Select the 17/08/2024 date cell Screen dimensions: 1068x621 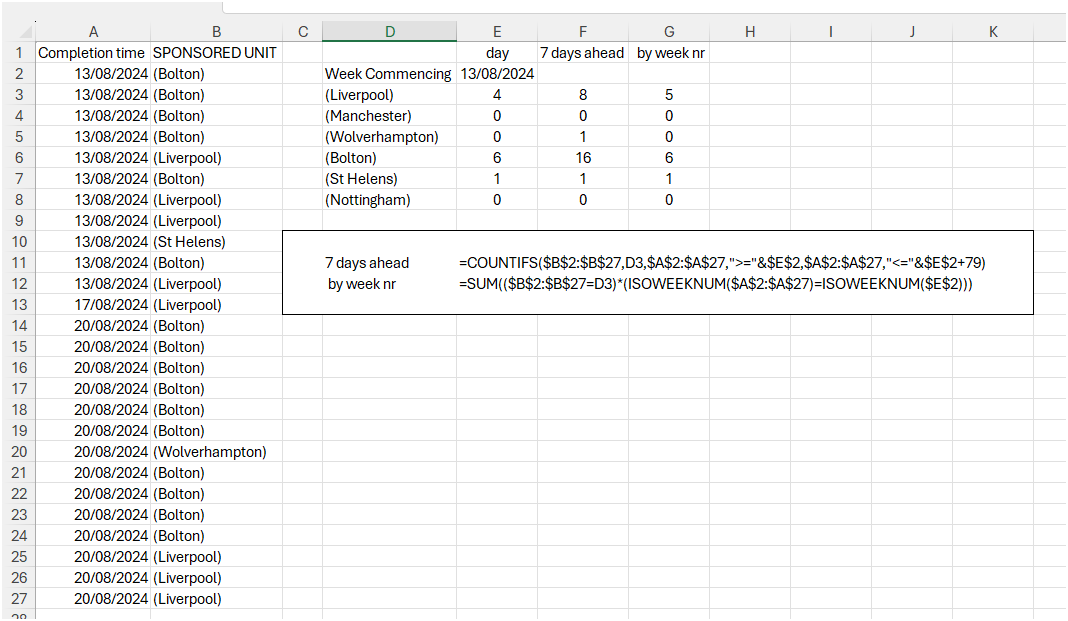click(x=93, y=304)
